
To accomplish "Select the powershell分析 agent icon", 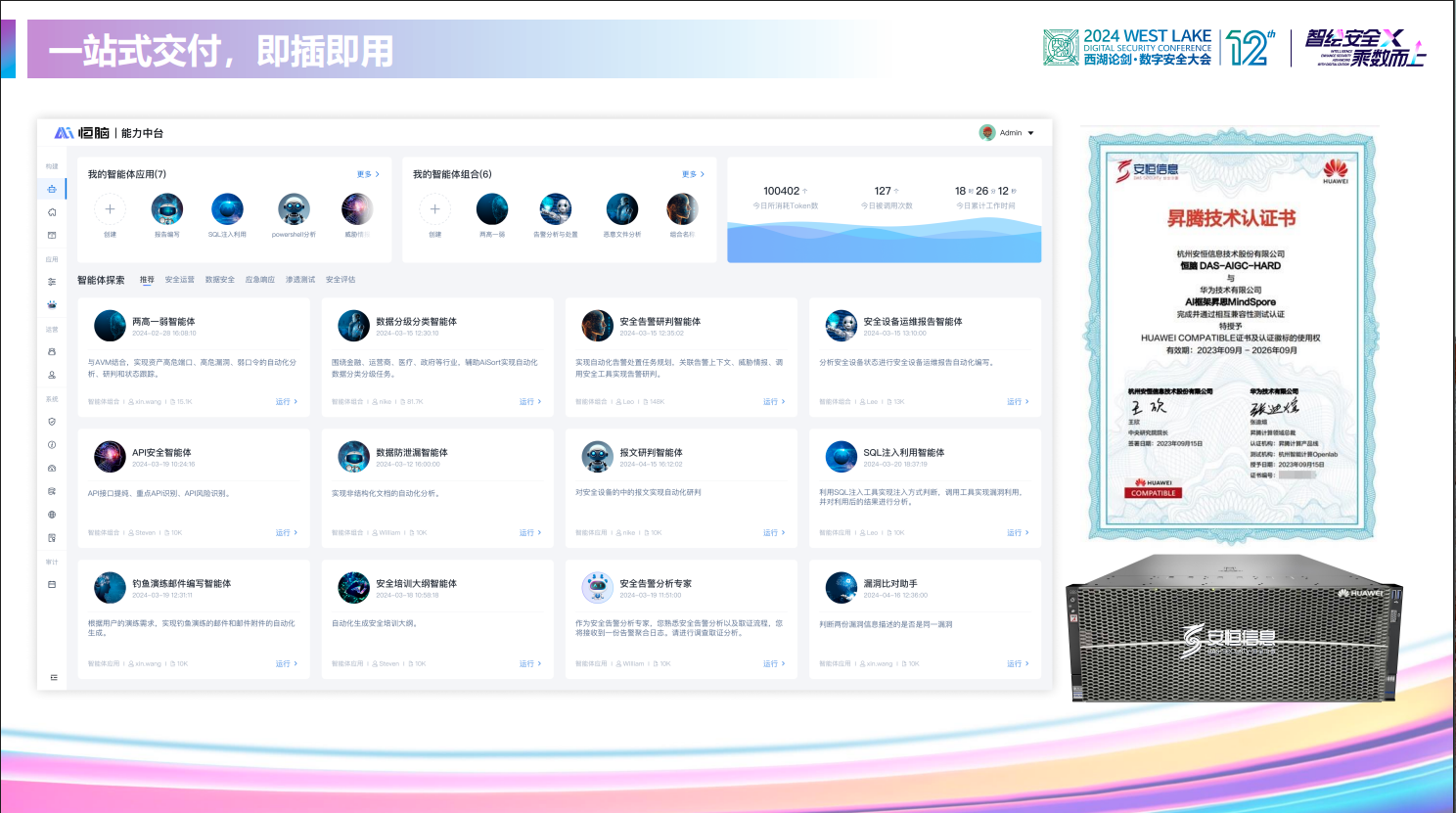I will (292, 207).
